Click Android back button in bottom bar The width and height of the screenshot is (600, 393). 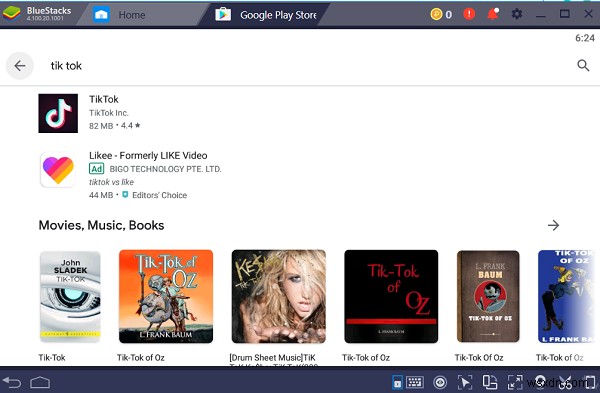(12, 382)
